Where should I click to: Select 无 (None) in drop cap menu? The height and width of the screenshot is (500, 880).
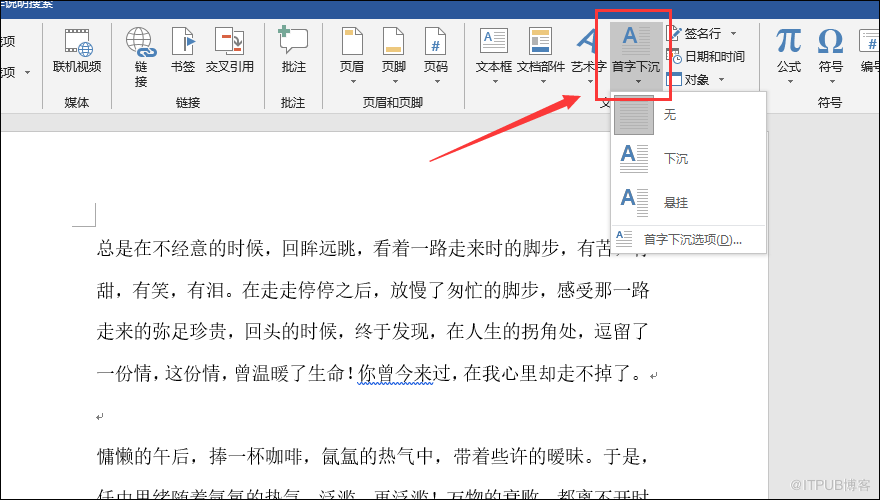point(669,115)
